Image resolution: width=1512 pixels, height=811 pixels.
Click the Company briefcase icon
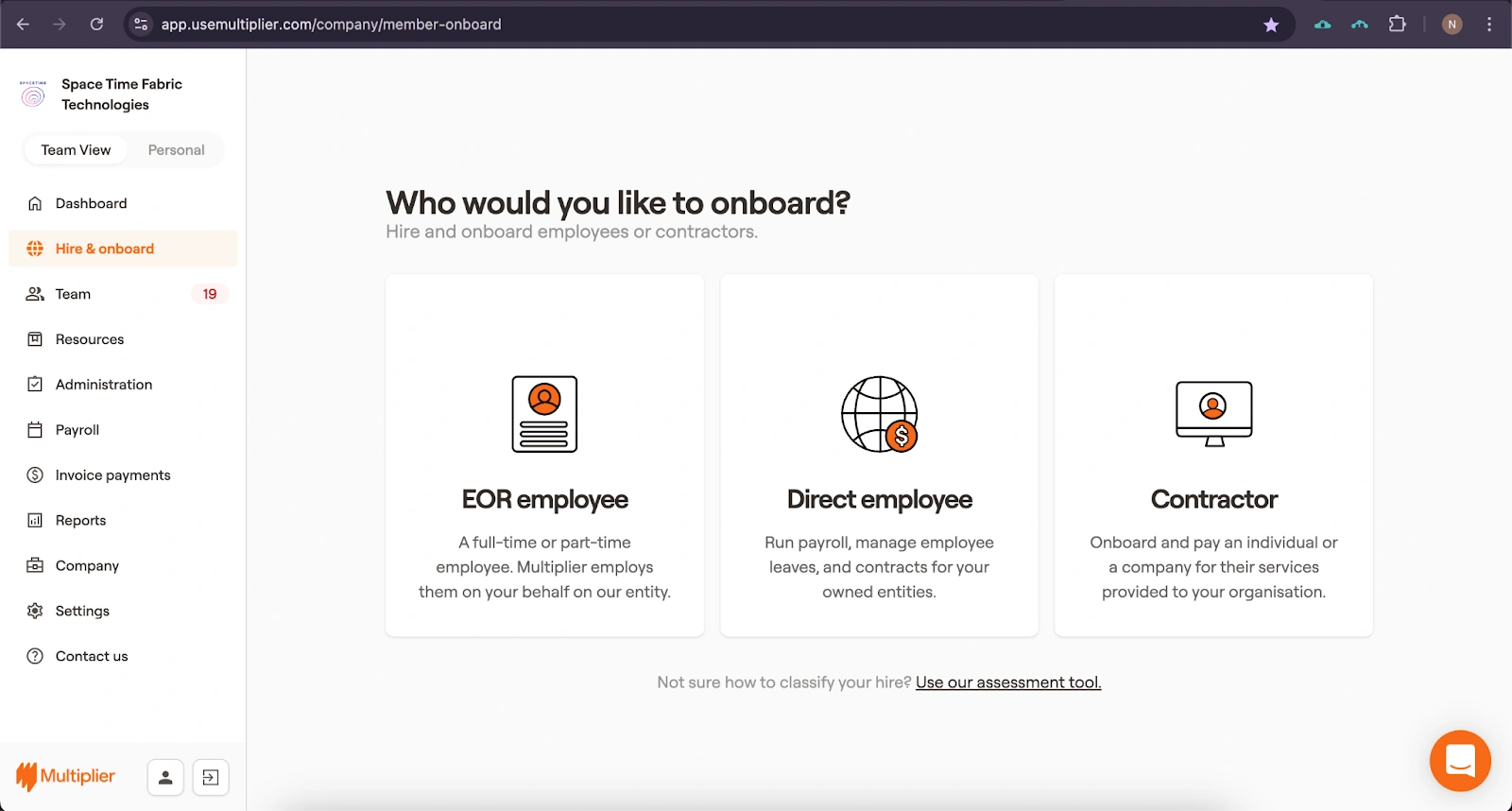35,566
